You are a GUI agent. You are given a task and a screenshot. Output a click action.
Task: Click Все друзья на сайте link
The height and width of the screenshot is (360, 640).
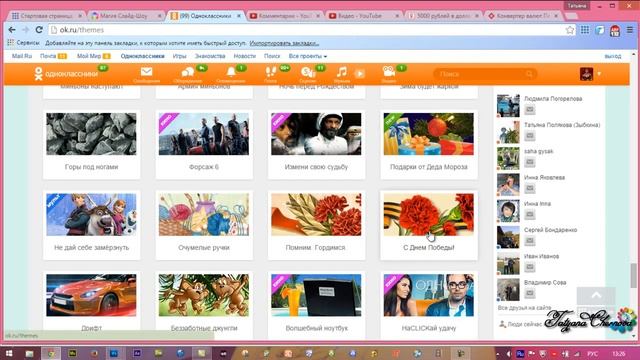point(524,308)
